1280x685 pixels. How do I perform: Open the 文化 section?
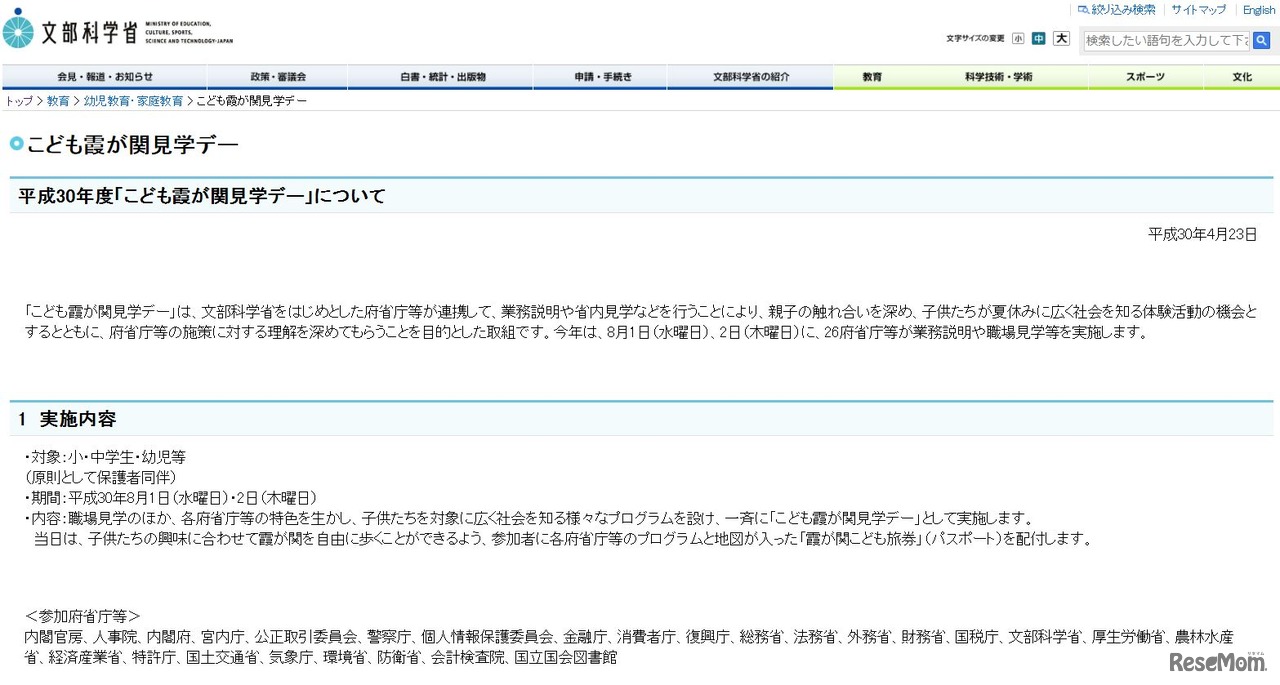pos(1242,76)
